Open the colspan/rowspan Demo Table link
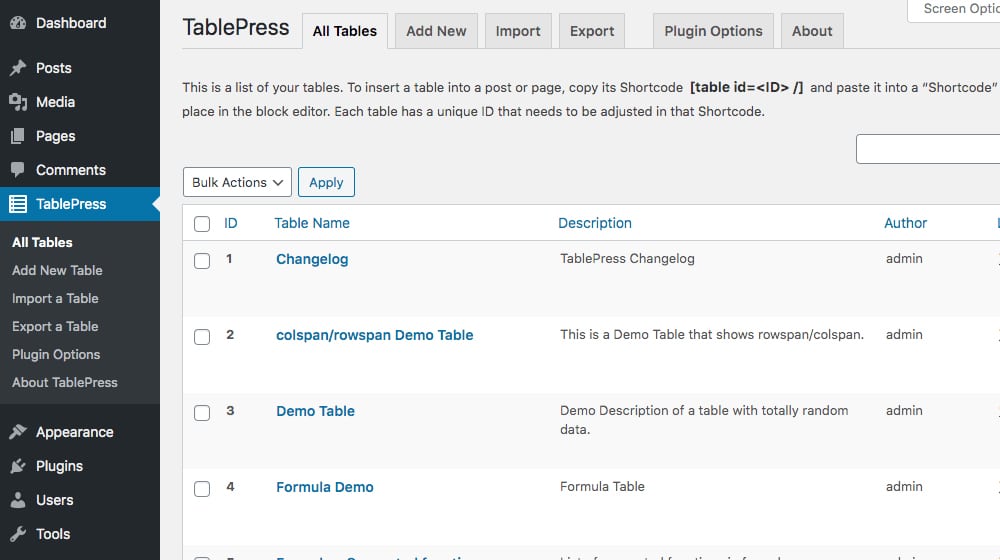This screenshot has width=1000, height=560. click(x=374, y=335)
